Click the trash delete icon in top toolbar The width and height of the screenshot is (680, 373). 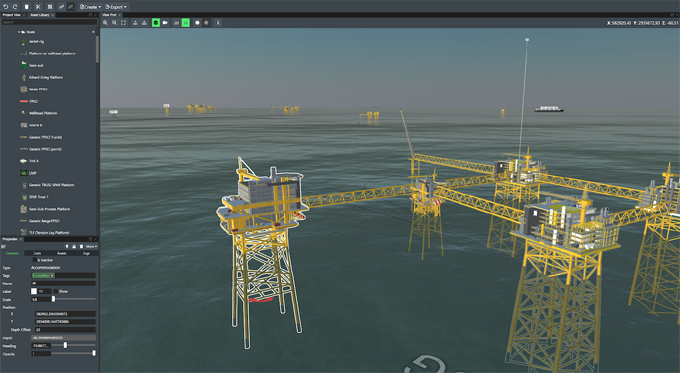click(26, 7)
